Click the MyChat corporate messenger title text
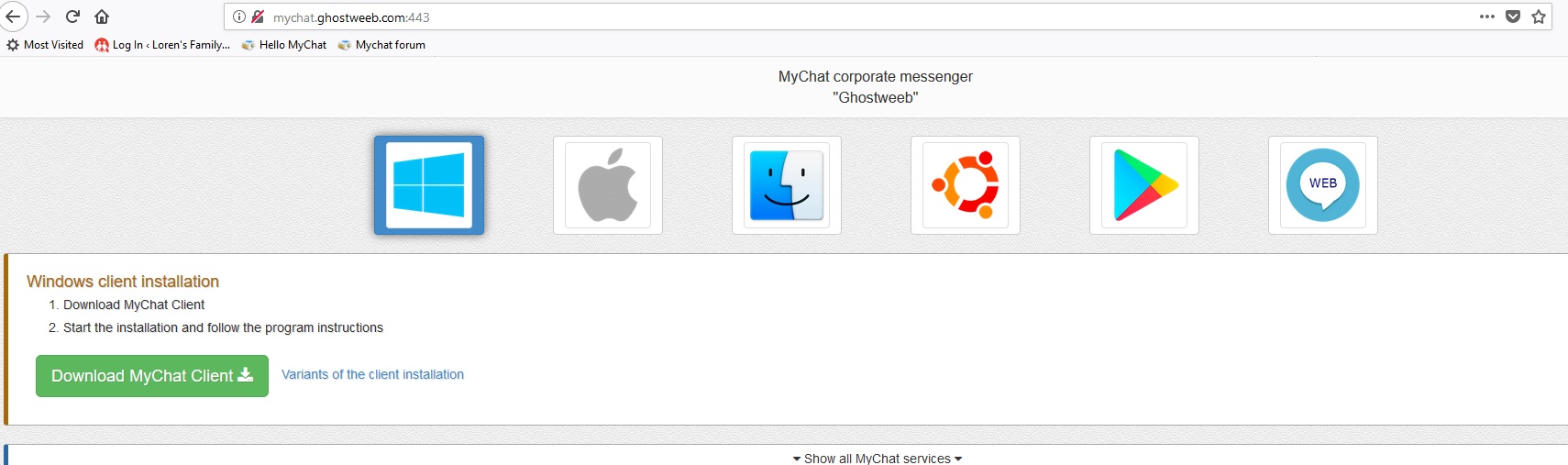The image size is (1568, 465). pos(876,76)
